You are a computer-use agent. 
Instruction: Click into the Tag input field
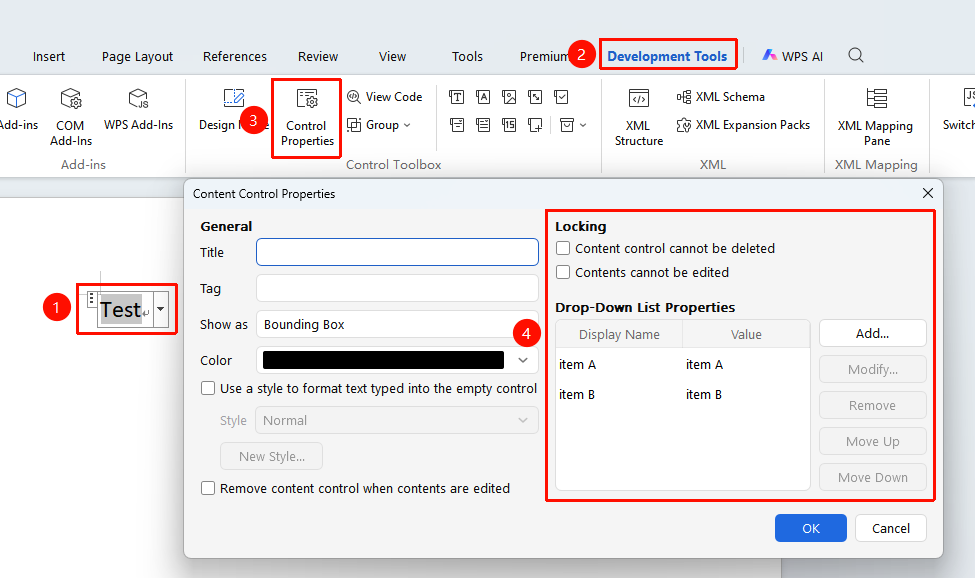pyautogui.click(x=397, y=288)
